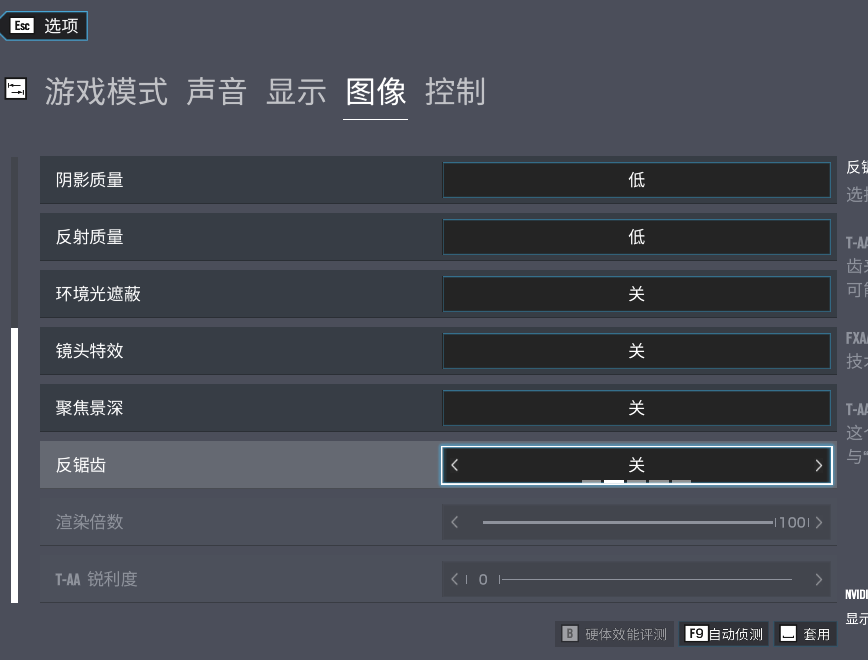Click the spacebar key icon for 套用
The height and width of the screenshot is (660, 868).
pyautogui.click(x=788, y=634)
